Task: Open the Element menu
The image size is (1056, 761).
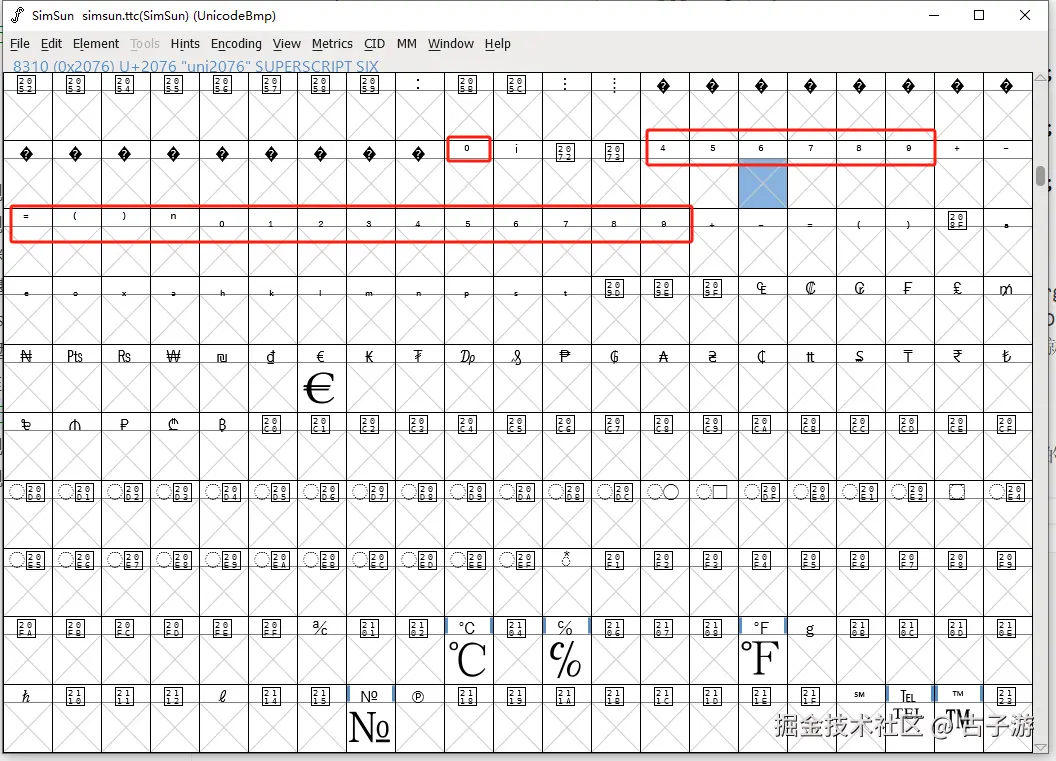Action: pyautogui.click(x=96, y=44)
